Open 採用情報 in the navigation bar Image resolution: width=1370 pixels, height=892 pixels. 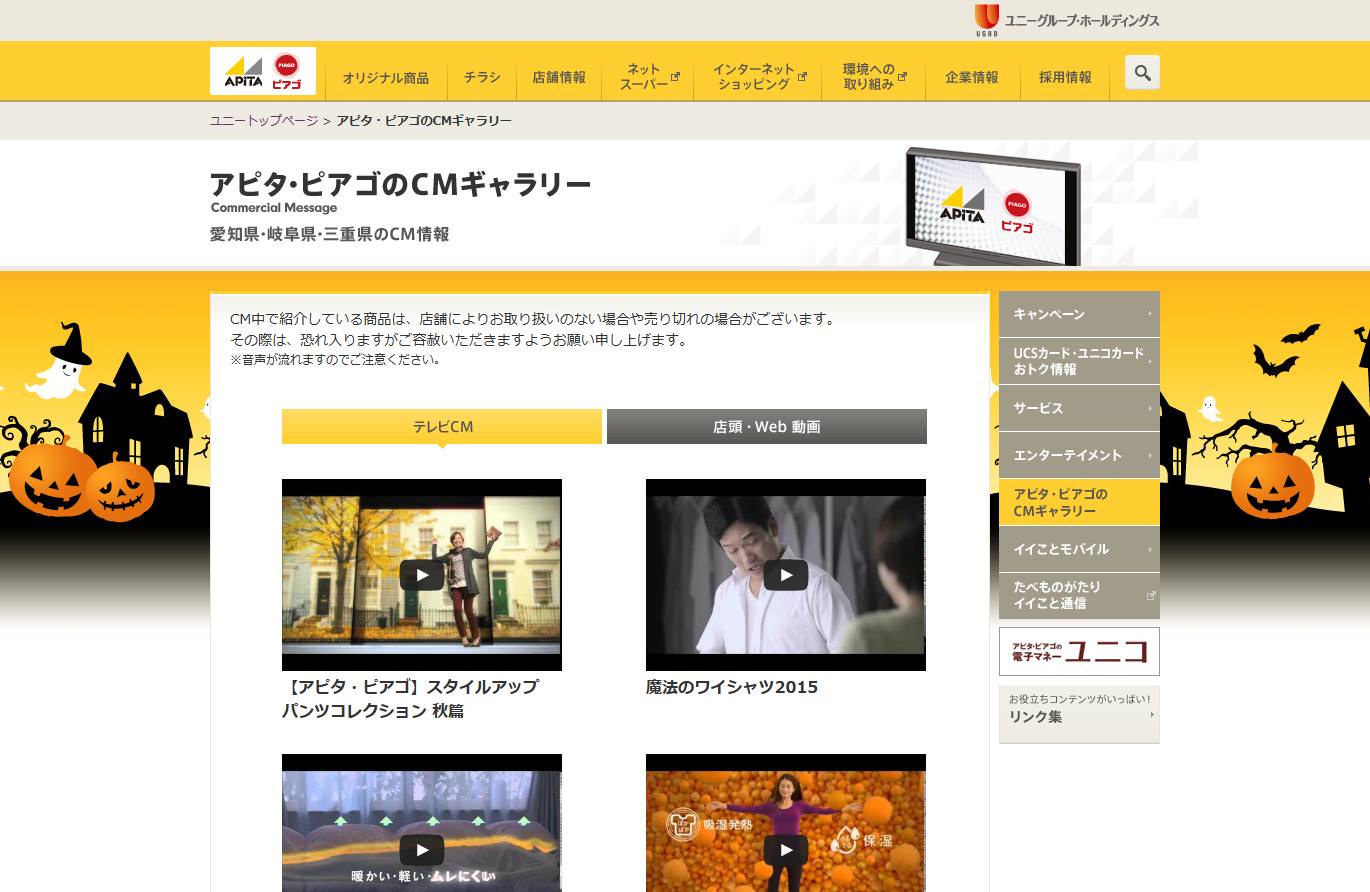pos(1065,77)
